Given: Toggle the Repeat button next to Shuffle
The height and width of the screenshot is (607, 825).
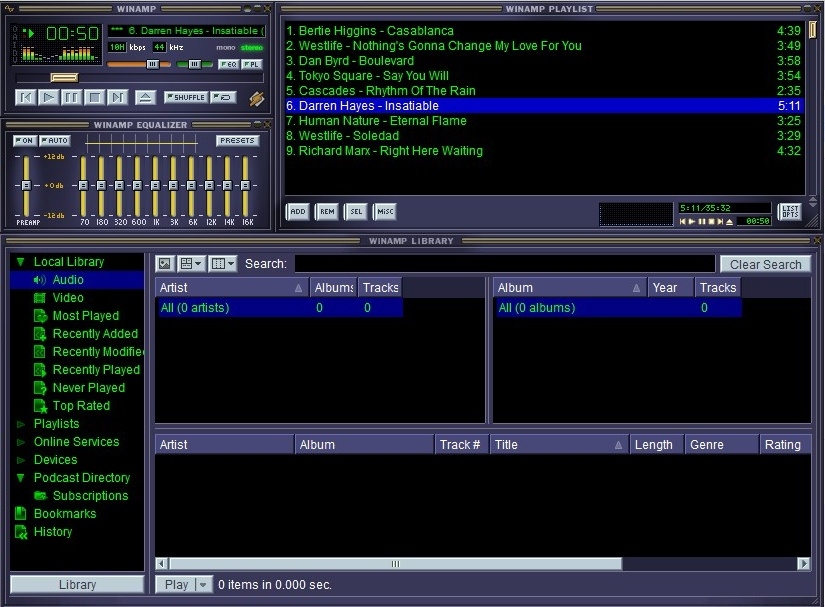Looking at the screenshot, I should [x=224, y=97].
